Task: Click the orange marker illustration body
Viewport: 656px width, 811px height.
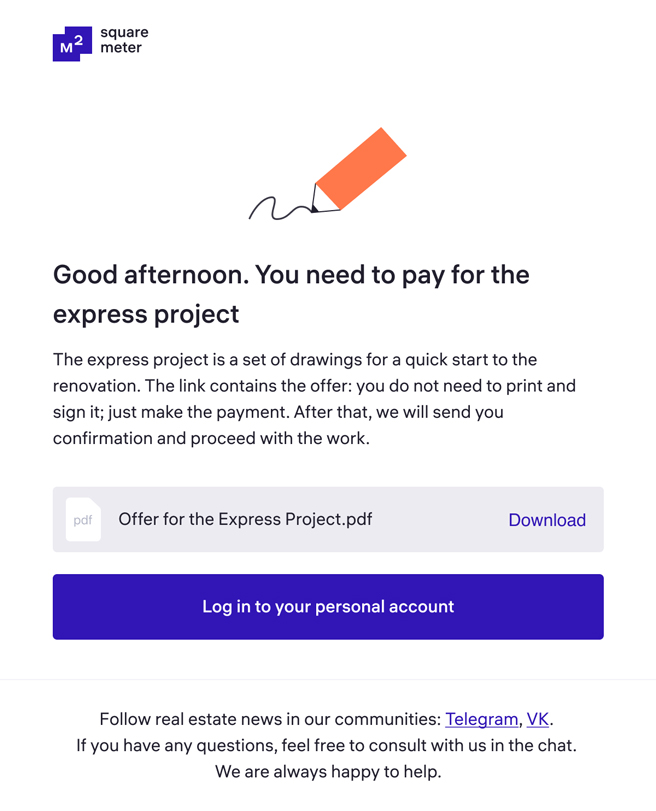Action: 360,167
